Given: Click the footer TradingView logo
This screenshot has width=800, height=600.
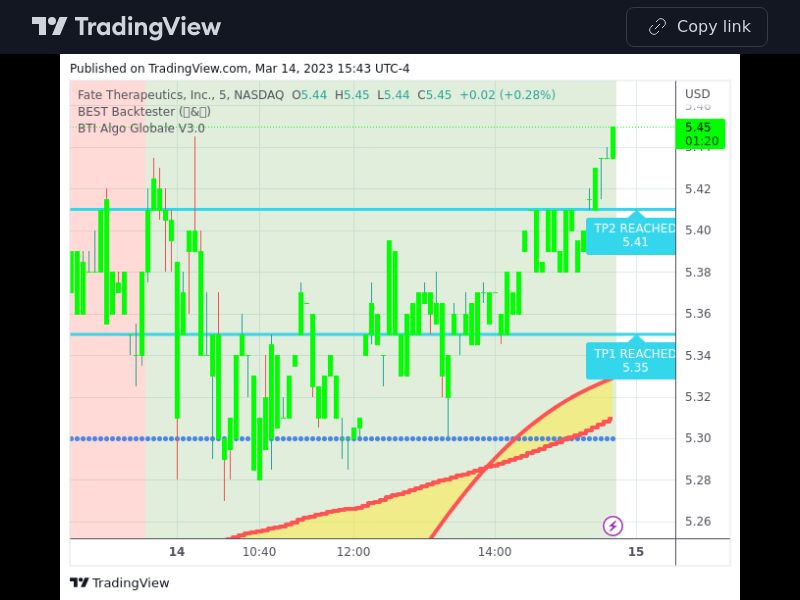Looking at the screenshot, I should pyautogui.click(x=119, y=583).
